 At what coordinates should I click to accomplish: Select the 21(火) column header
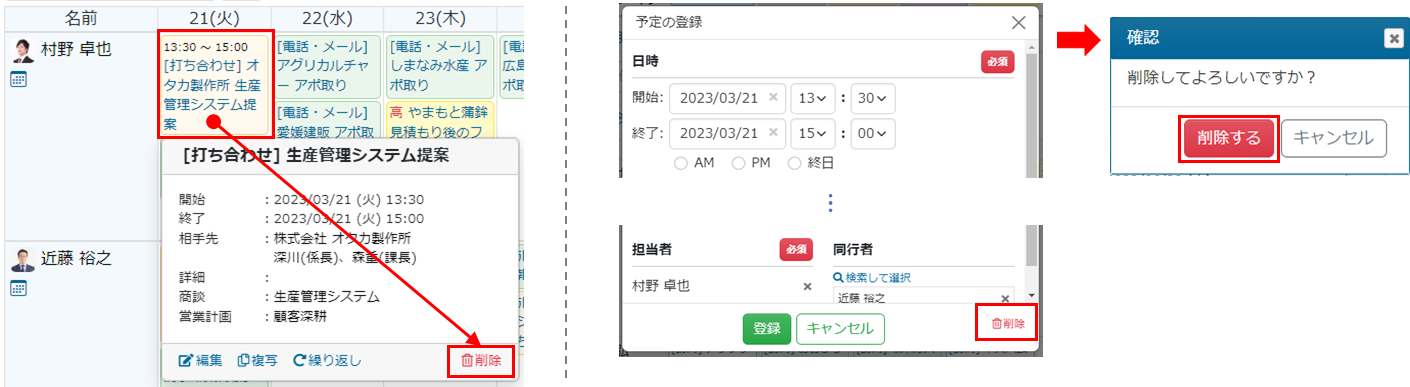click(x=213, y=18)
